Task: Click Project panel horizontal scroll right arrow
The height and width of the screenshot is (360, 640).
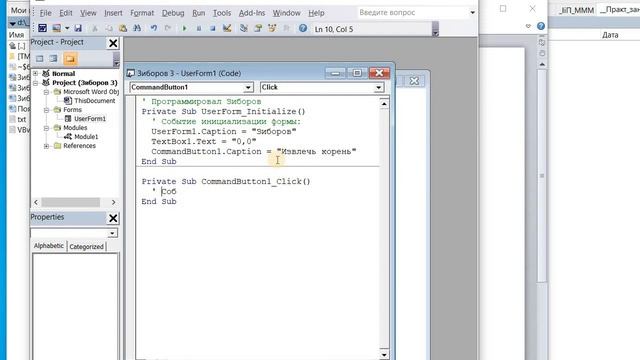Action: coord(113,202)
